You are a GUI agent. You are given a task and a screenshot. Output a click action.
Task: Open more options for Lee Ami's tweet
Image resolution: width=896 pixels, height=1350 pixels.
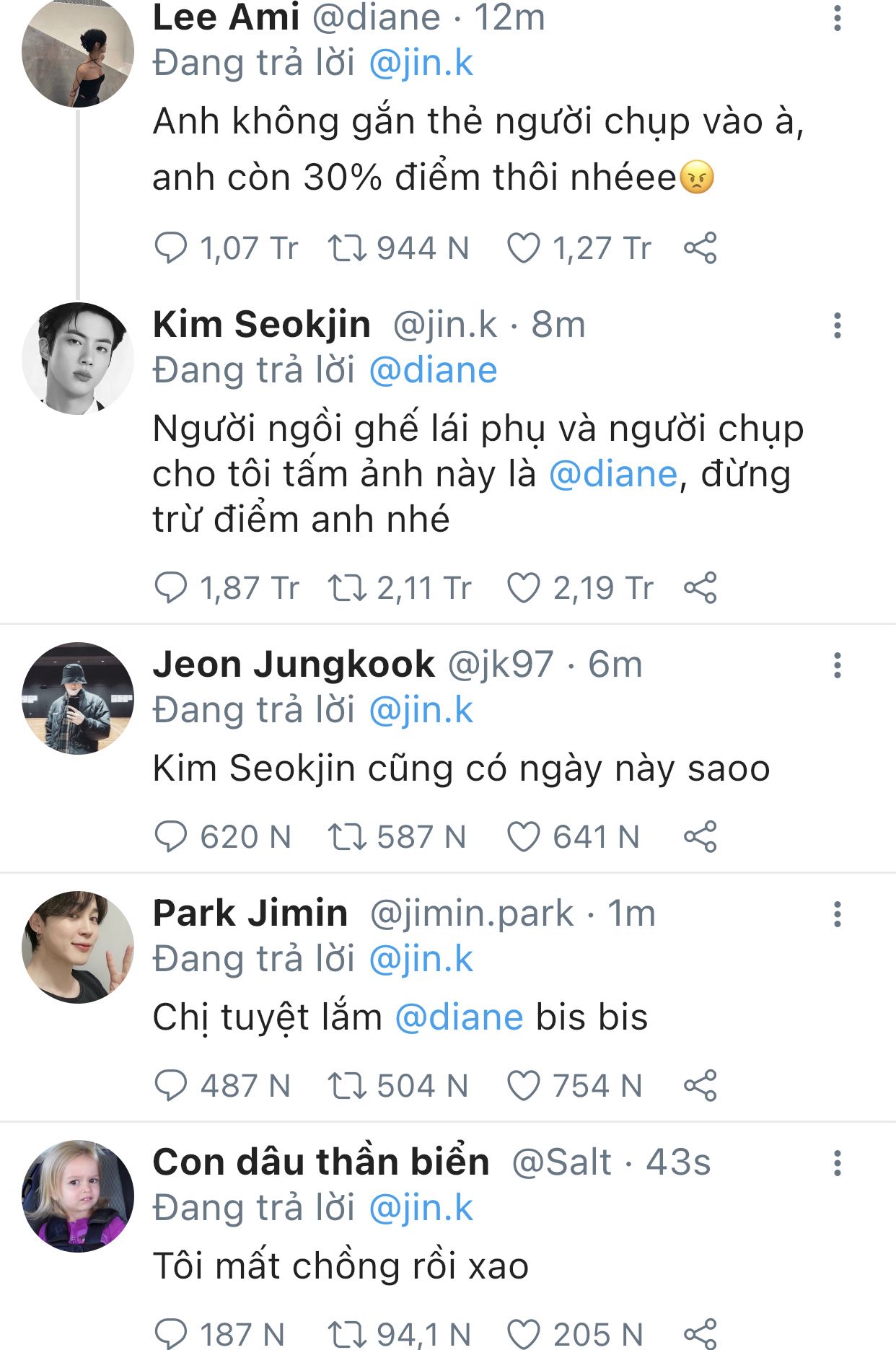(837, 17)
